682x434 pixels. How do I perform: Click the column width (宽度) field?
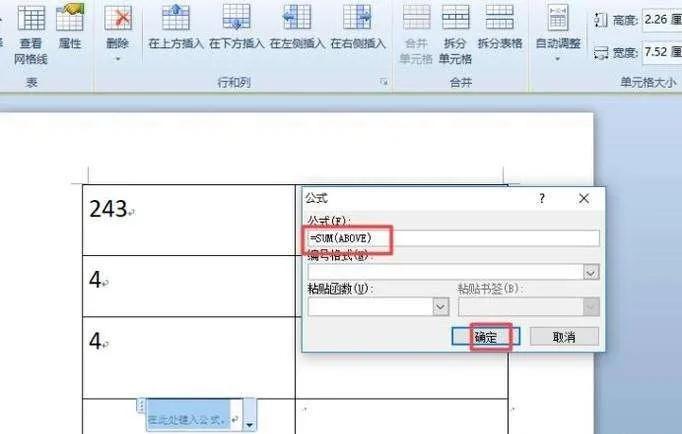(662, 52)
